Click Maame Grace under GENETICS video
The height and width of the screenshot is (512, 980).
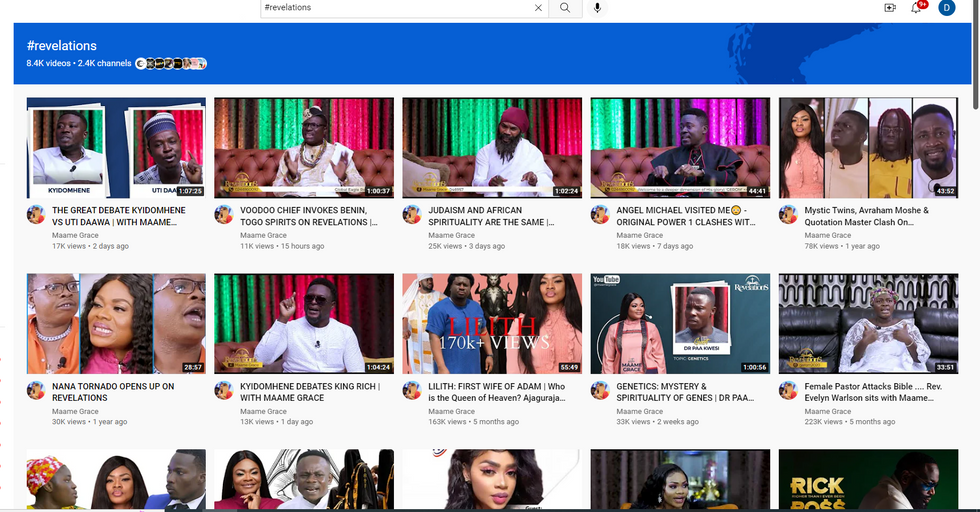(639, 411)
